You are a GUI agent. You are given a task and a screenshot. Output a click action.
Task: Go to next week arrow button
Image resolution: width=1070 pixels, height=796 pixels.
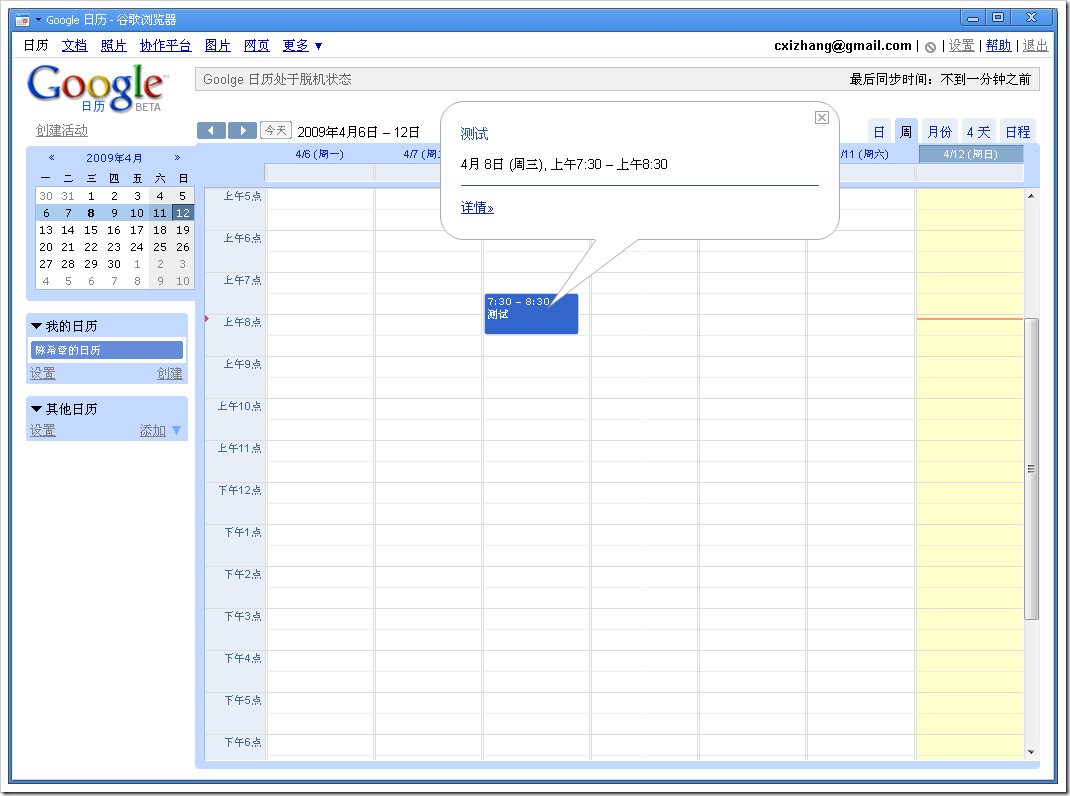242,130
